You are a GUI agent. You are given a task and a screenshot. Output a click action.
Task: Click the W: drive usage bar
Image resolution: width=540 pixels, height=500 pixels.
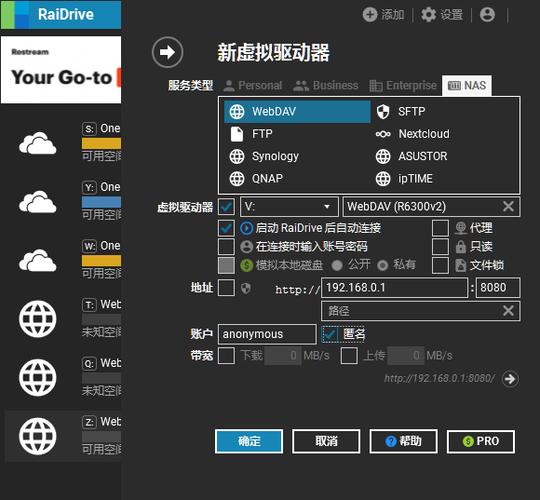[x=102, y=261]
